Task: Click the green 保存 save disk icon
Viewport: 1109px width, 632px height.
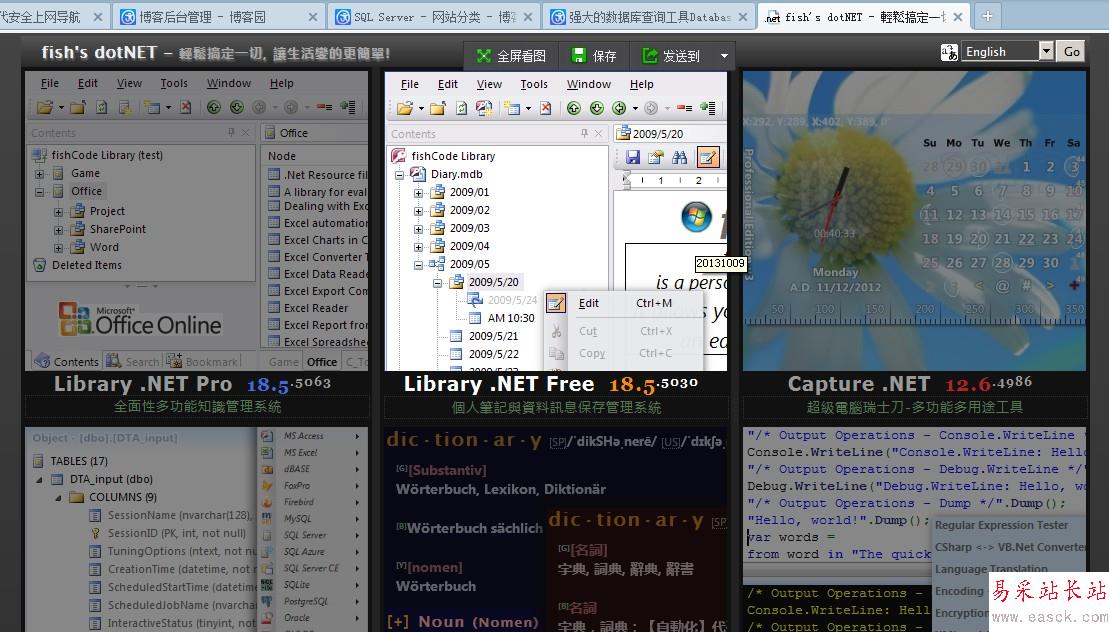Action: [x=579, y=56]
